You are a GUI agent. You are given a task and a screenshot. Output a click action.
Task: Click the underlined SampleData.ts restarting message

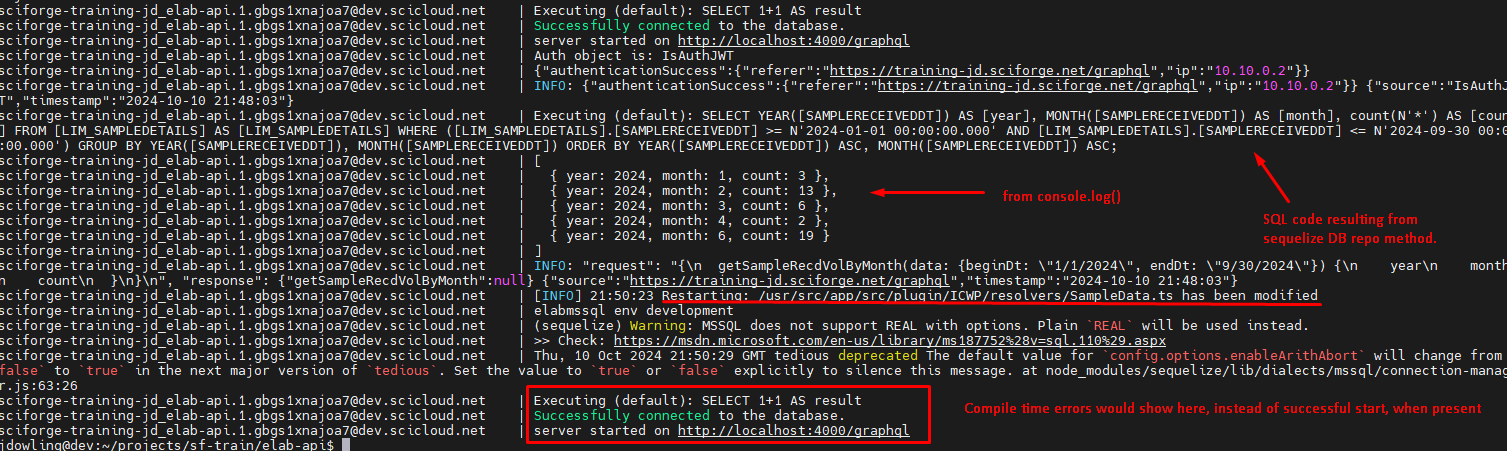[989, 296]
